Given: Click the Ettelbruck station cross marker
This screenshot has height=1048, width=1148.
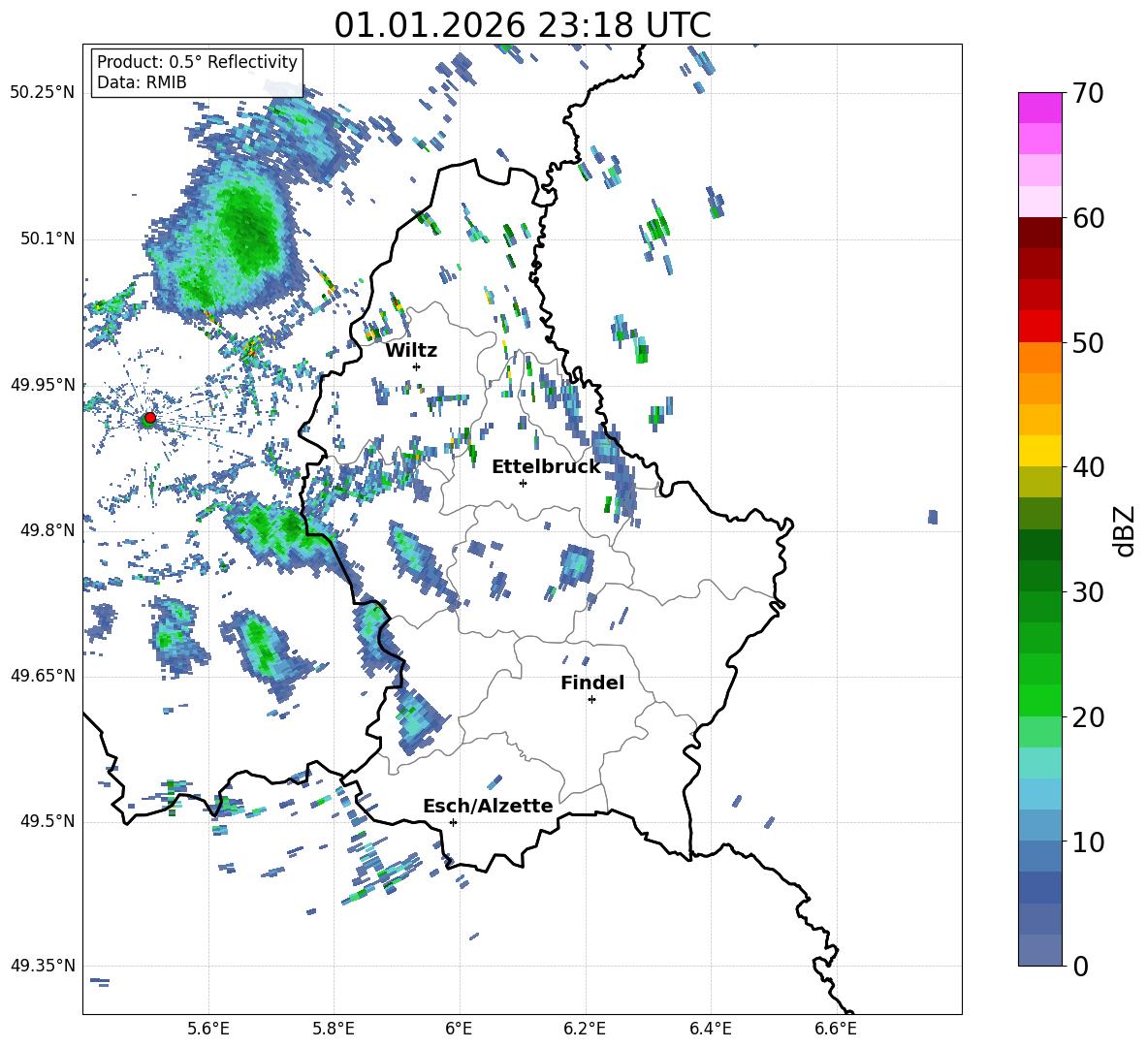Looking at the screenshot, I should [523, 483].
